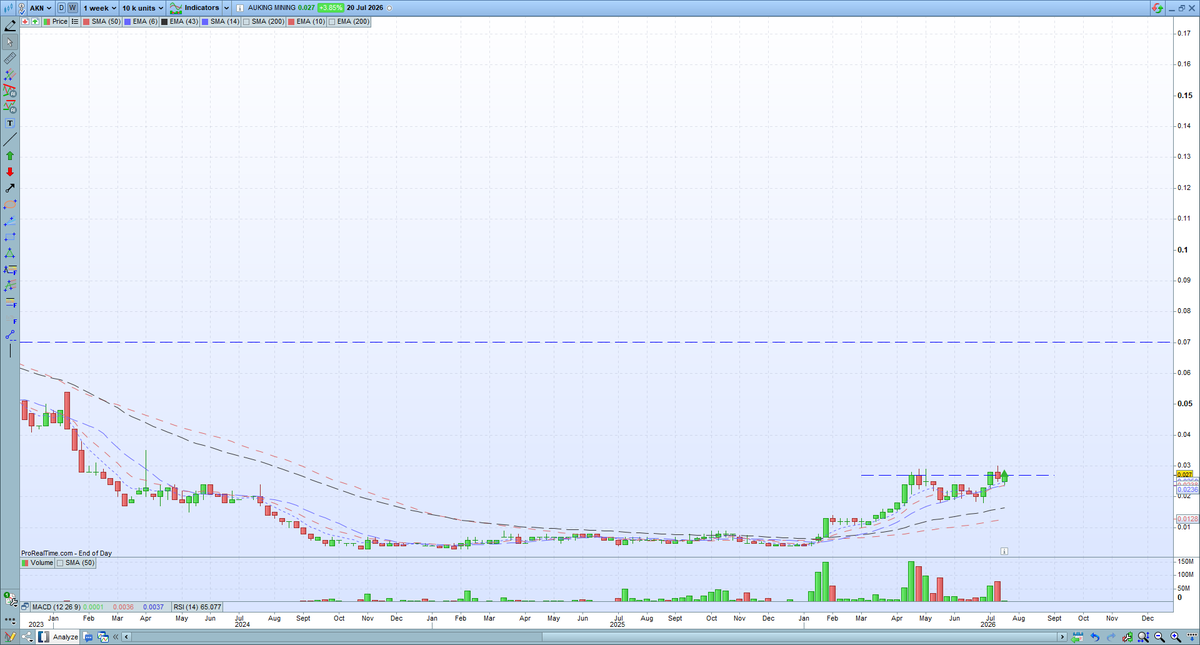Image resolution: width=1200 pixels, height=645 pixels.
Task: Switch to daily timeframe with D button
Action: tap(62, 7)
